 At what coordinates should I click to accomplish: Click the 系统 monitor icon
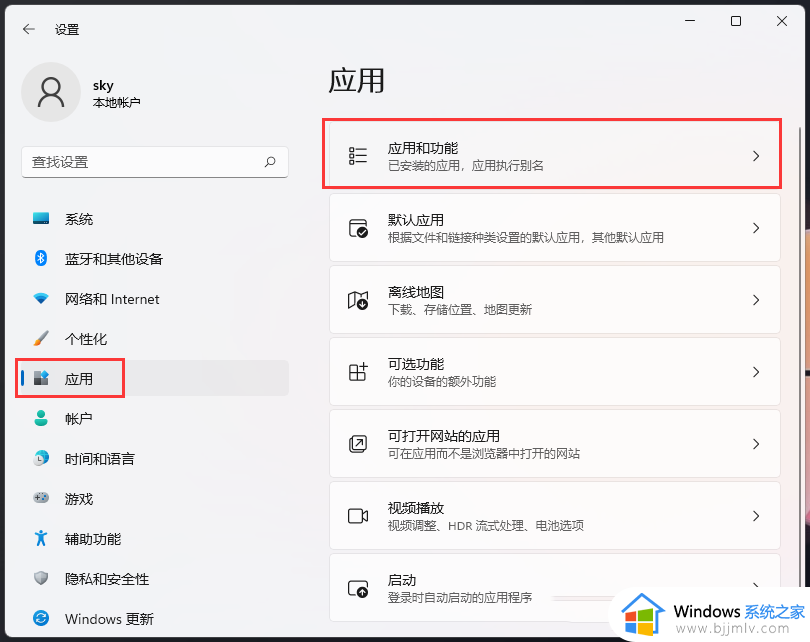41,218
